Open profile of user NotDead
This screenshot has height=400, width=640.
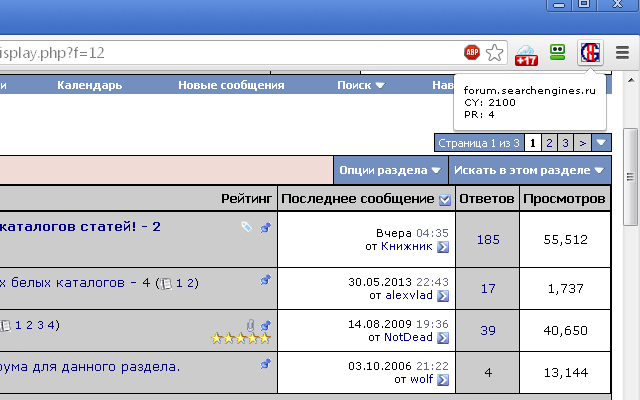[408, 337]
